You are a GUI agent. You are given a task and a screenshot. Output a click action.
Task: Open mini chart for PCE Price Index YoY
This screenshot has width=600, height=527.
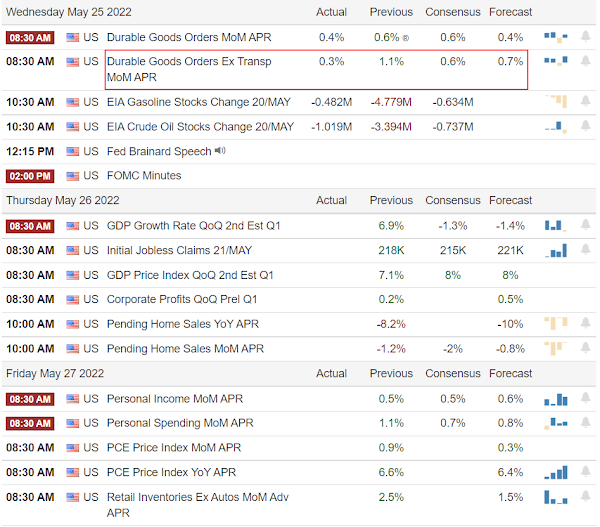click(556, 473)
